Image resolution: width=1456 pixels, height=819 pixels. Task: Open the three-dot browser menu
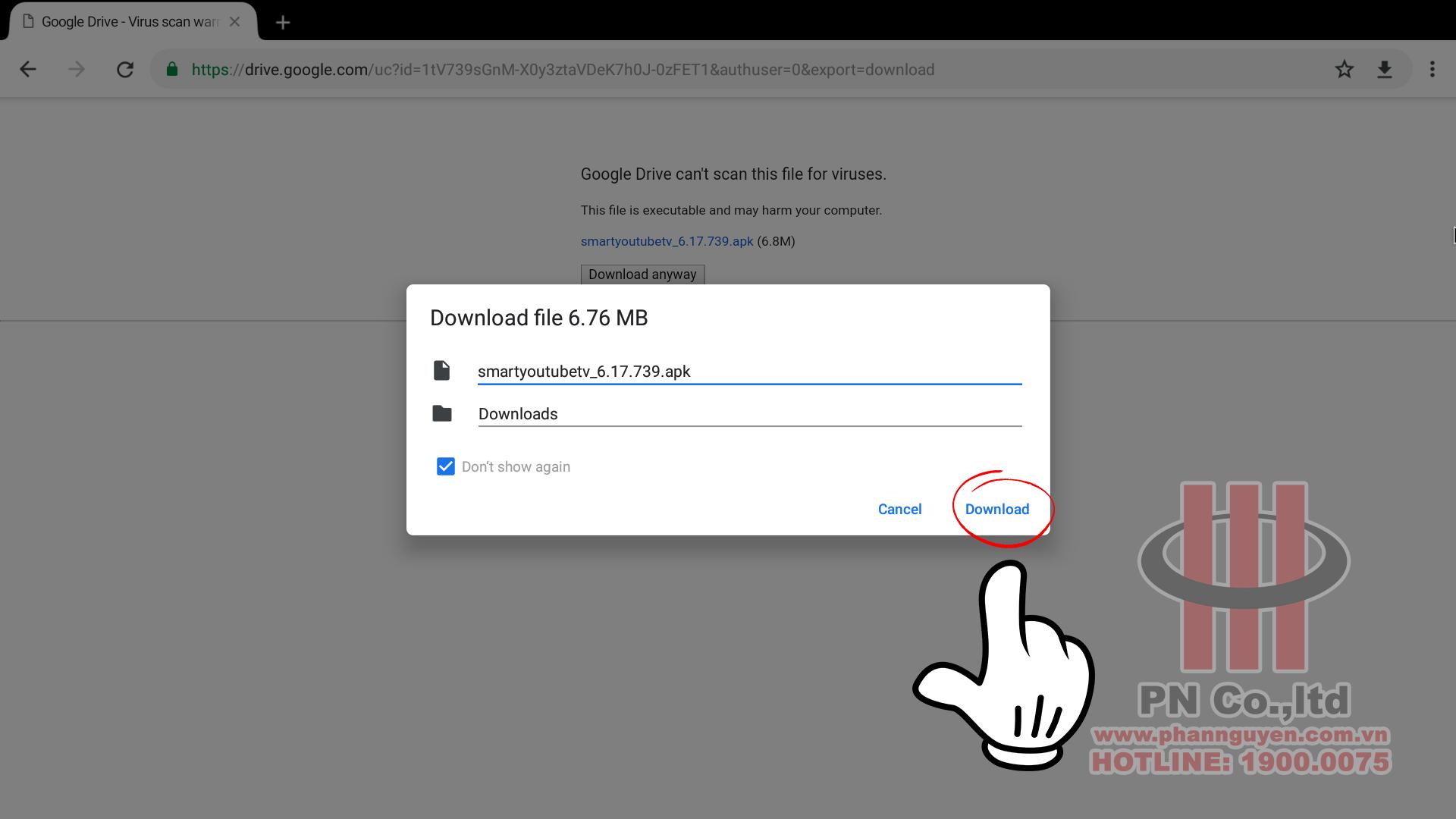coord(1432,70)
